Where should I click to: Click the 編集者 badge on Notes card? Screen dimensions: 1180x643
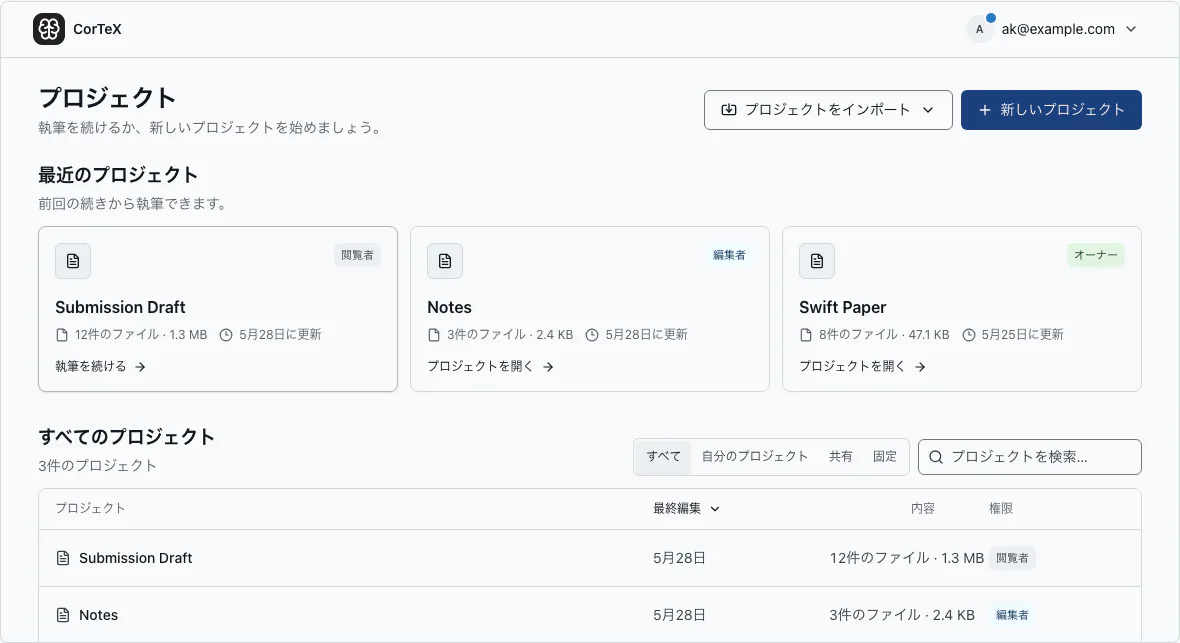coord(728,255)
